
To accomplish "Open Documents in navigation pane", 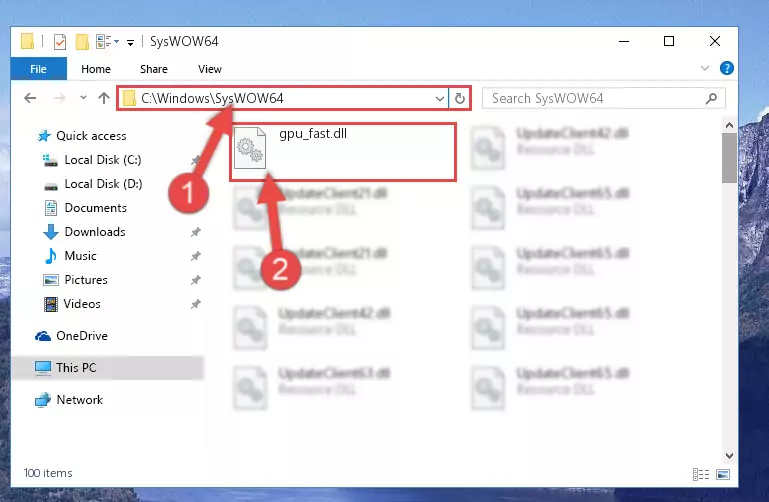I will click(96, 208).
